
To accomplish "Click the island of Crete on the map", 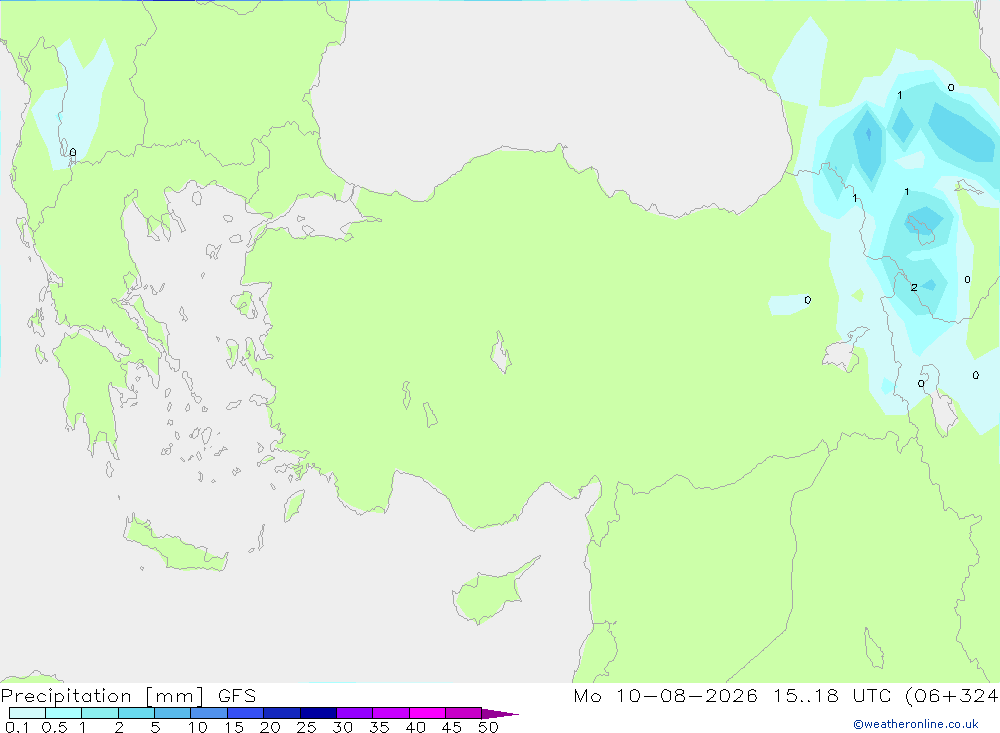I will pos(175,546).
